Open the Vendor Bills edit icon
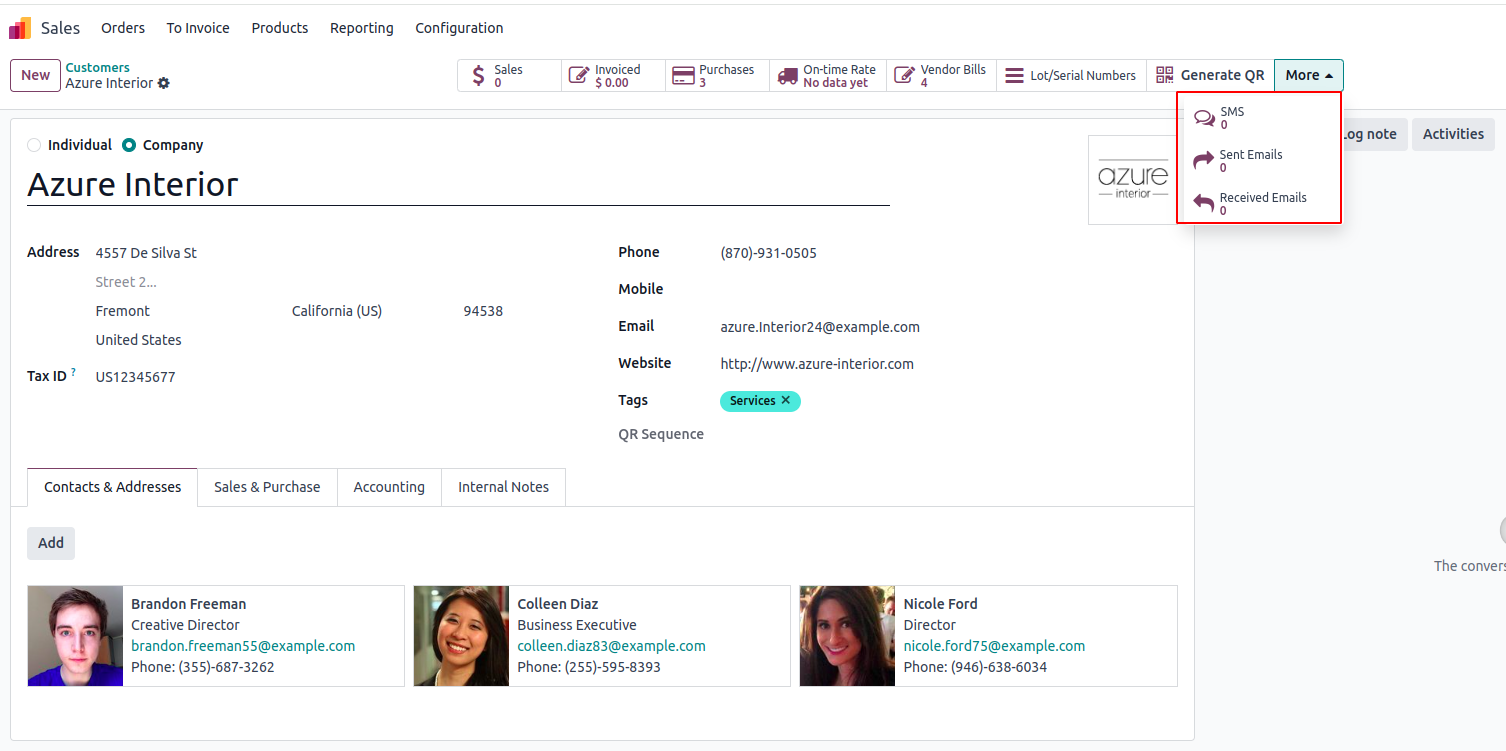Screen dimensions: 1506x751 [904, 76]
